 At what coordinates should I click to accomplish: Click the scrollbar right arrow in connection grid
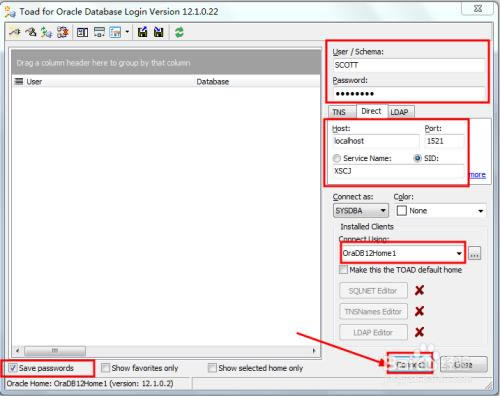(314, 351)
